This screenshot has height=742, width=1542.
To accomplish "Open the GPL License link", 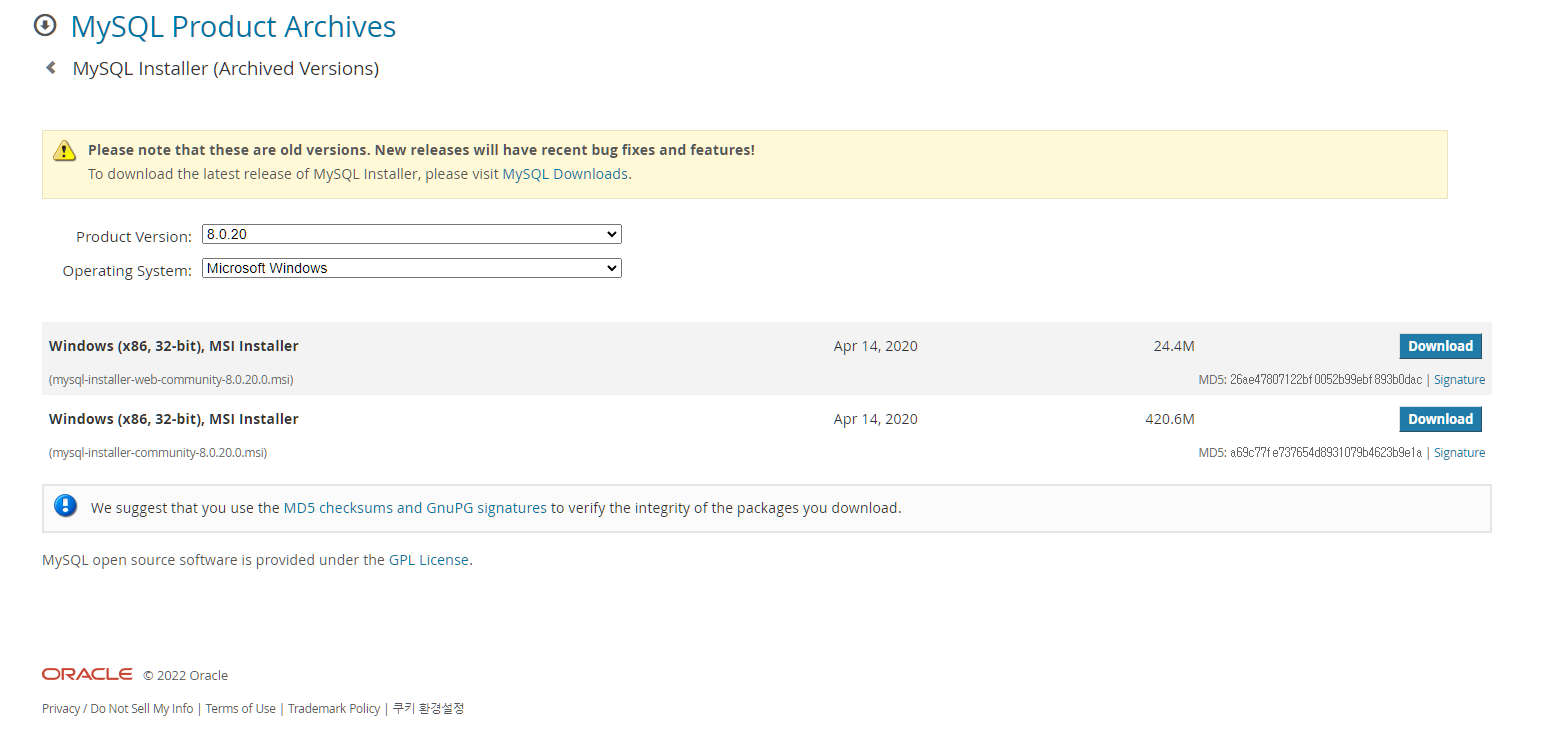I will pos(429,560).
